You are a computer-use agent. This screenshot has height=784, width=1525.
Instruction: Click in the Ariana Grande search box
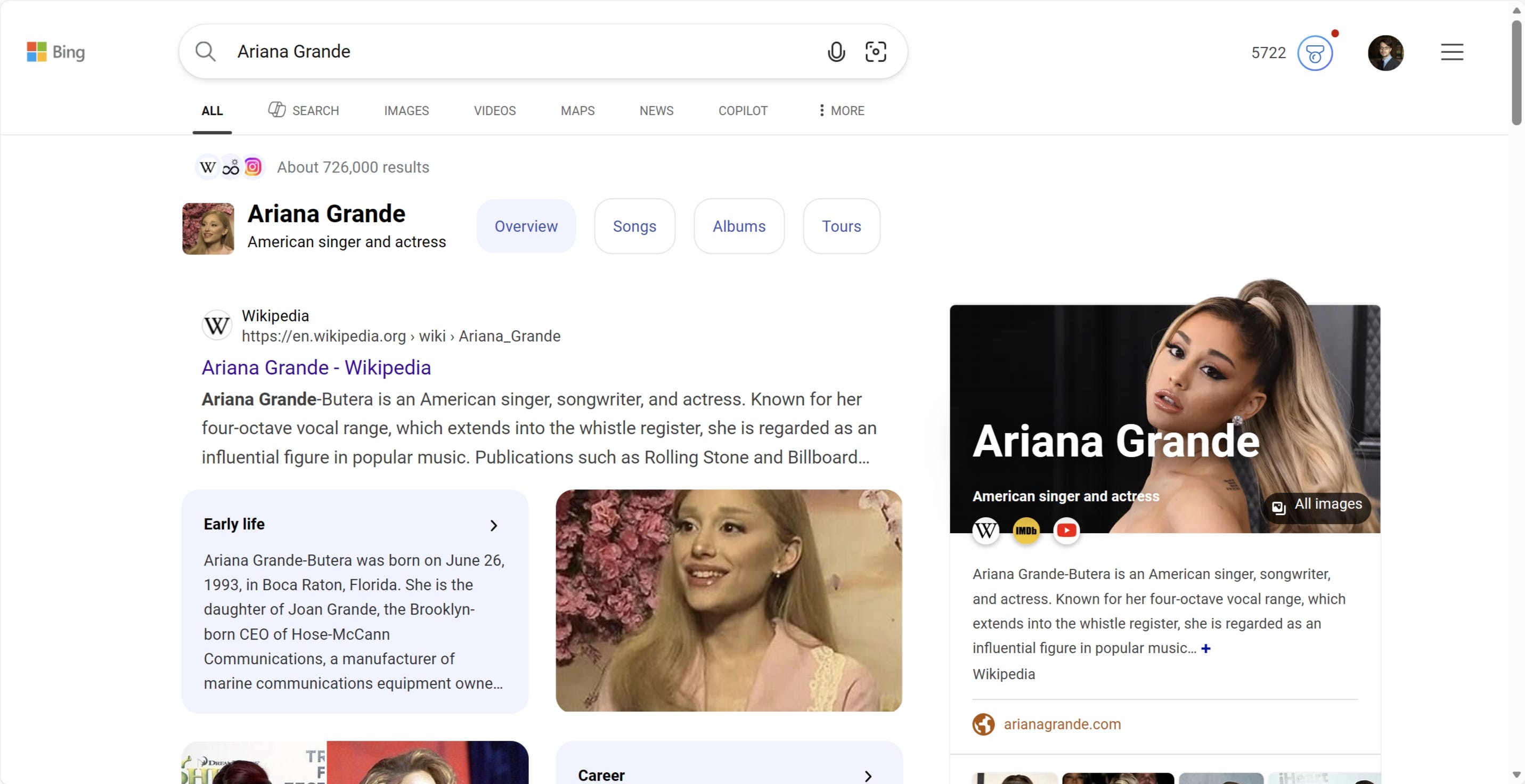[503, 52]
